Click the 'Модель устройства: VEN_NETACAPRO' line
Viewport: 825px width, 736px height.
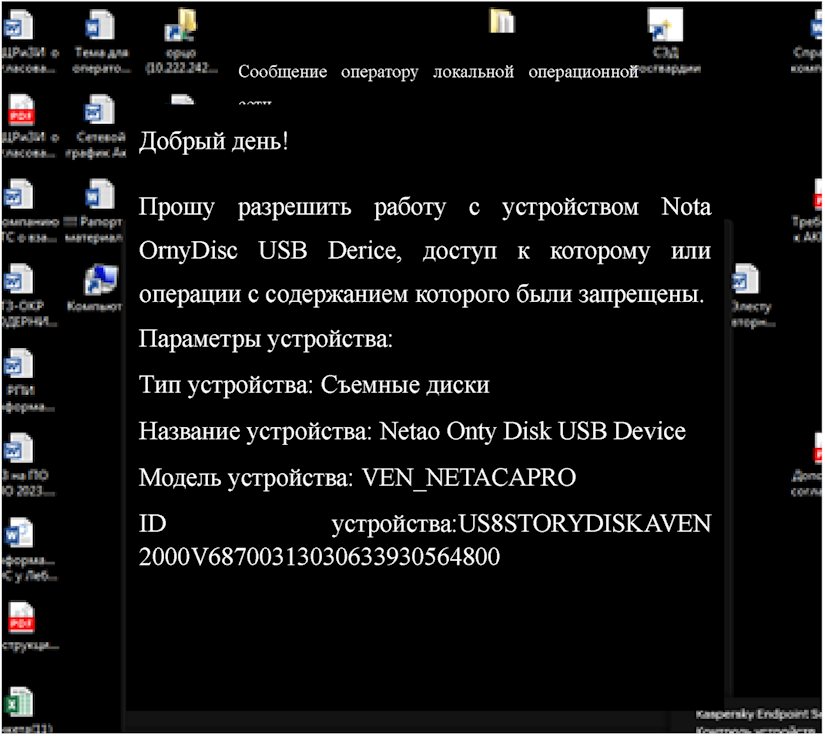click(357, 478)
